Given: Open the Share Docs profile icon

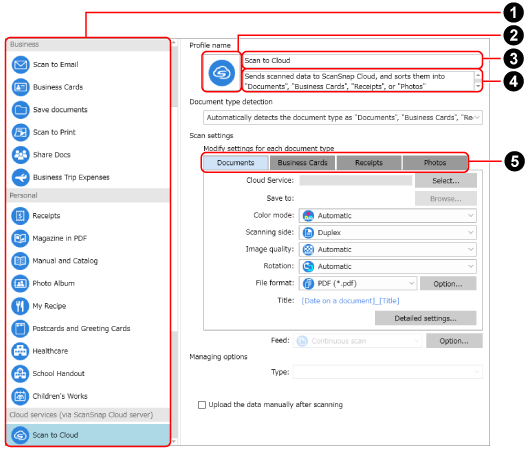Looking at the screenshot, I should coord(21,155).
